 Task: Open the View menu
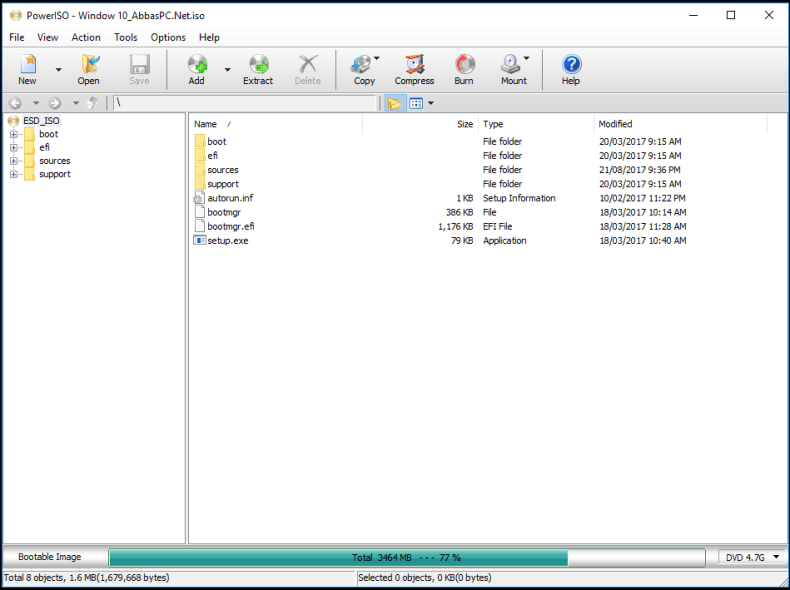pyautogui.click(x=48, y=37)
